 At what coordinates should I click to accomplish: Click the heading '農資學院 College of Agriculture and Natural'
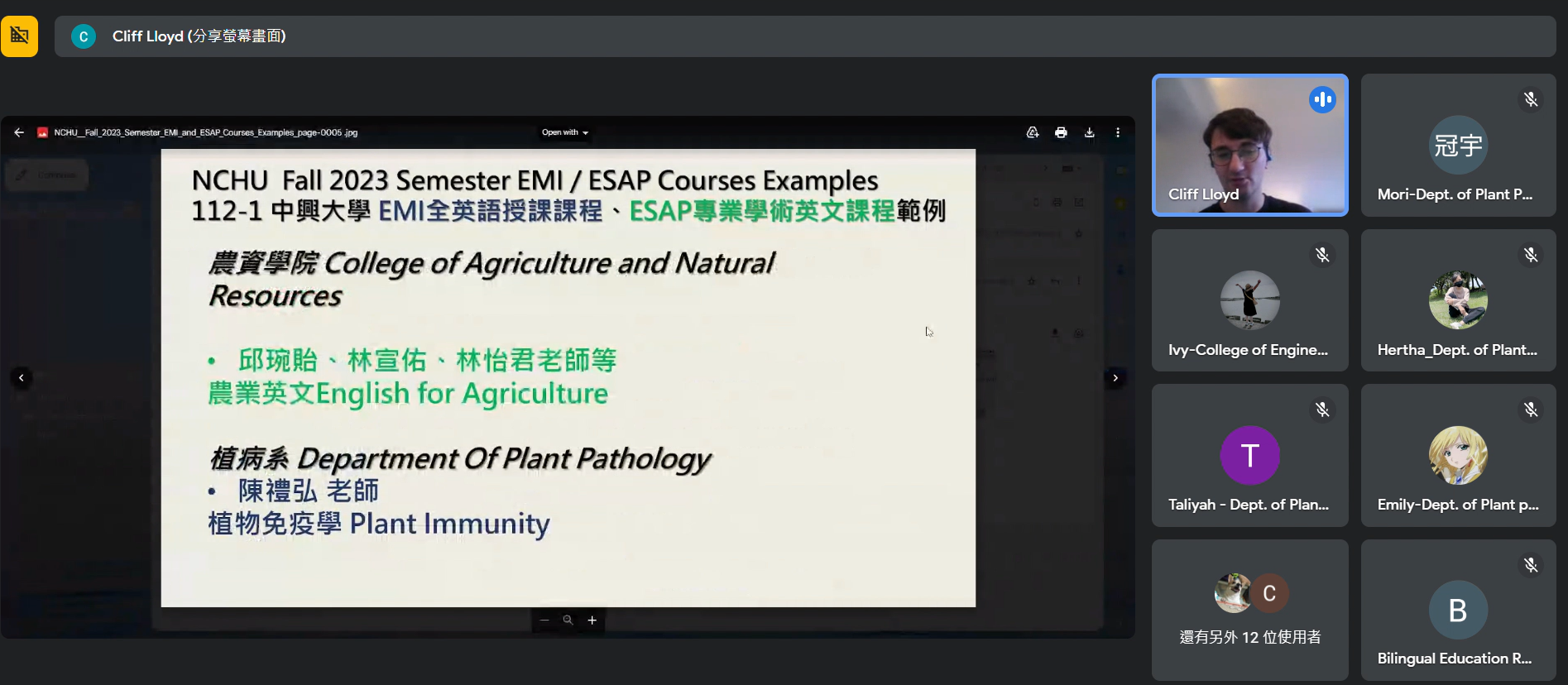pos(491,263)
